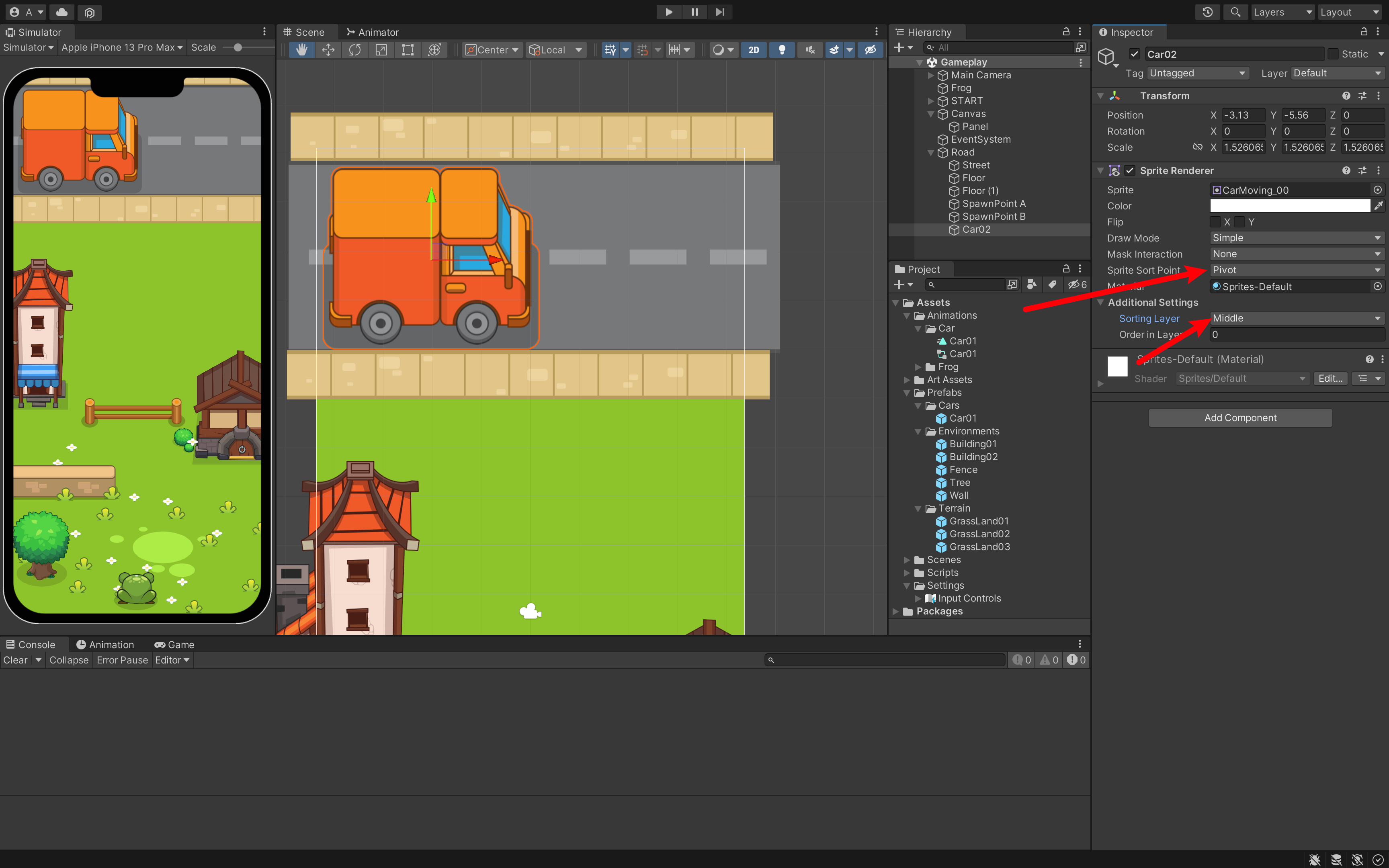Toggle Sprite Renderer enabled checkbox
Viewport: 1389px width, 868px height.
1129,170
